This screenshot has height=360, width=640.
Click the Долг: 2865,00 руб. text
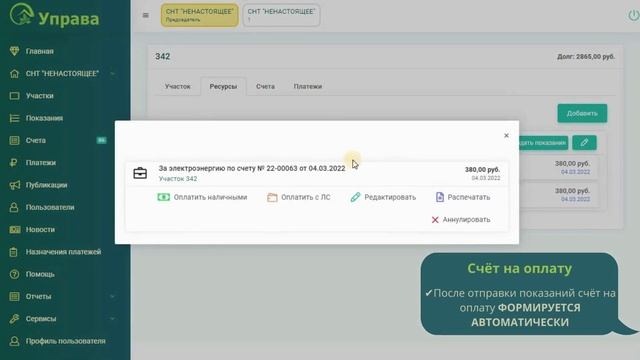point(586,57)
